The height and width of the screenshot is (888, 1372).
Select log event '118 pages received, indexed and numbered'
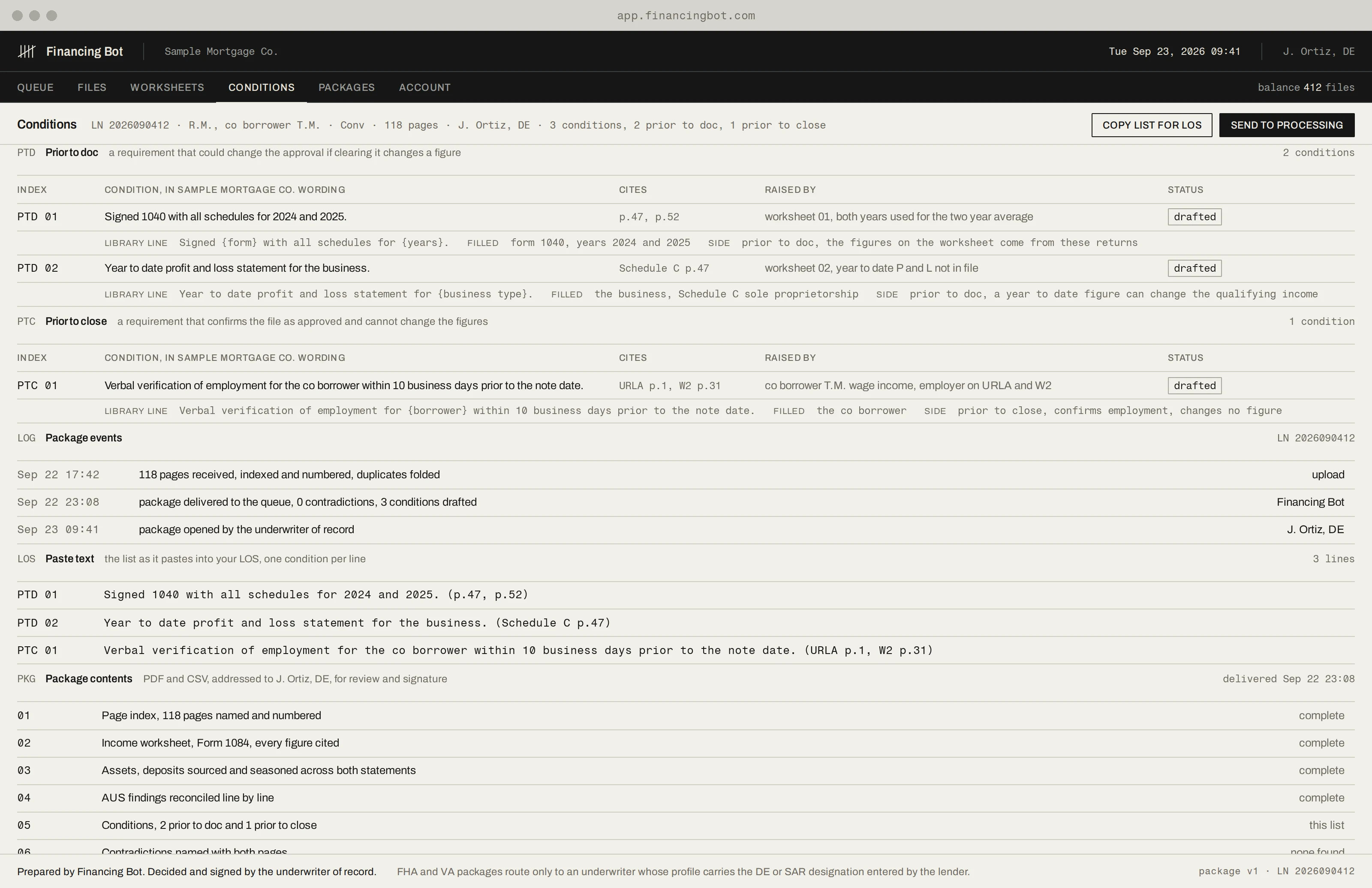pos(686,475)
